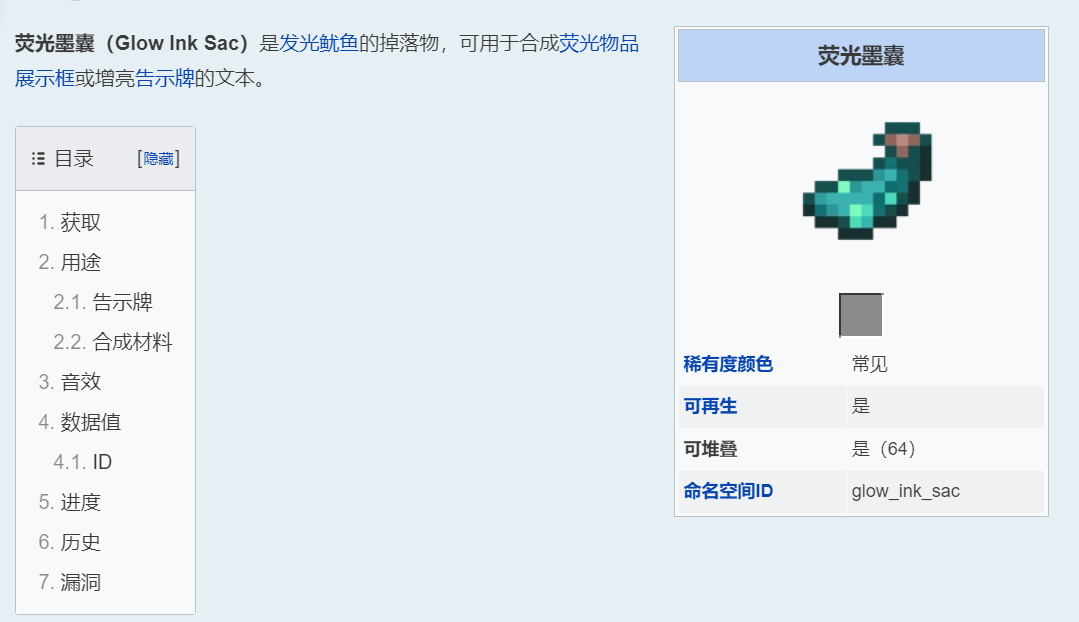Screen dimensions: 1079x622
Task: Jump to section 1 获取
Action: pyautogui.click(x=80, y=223)
